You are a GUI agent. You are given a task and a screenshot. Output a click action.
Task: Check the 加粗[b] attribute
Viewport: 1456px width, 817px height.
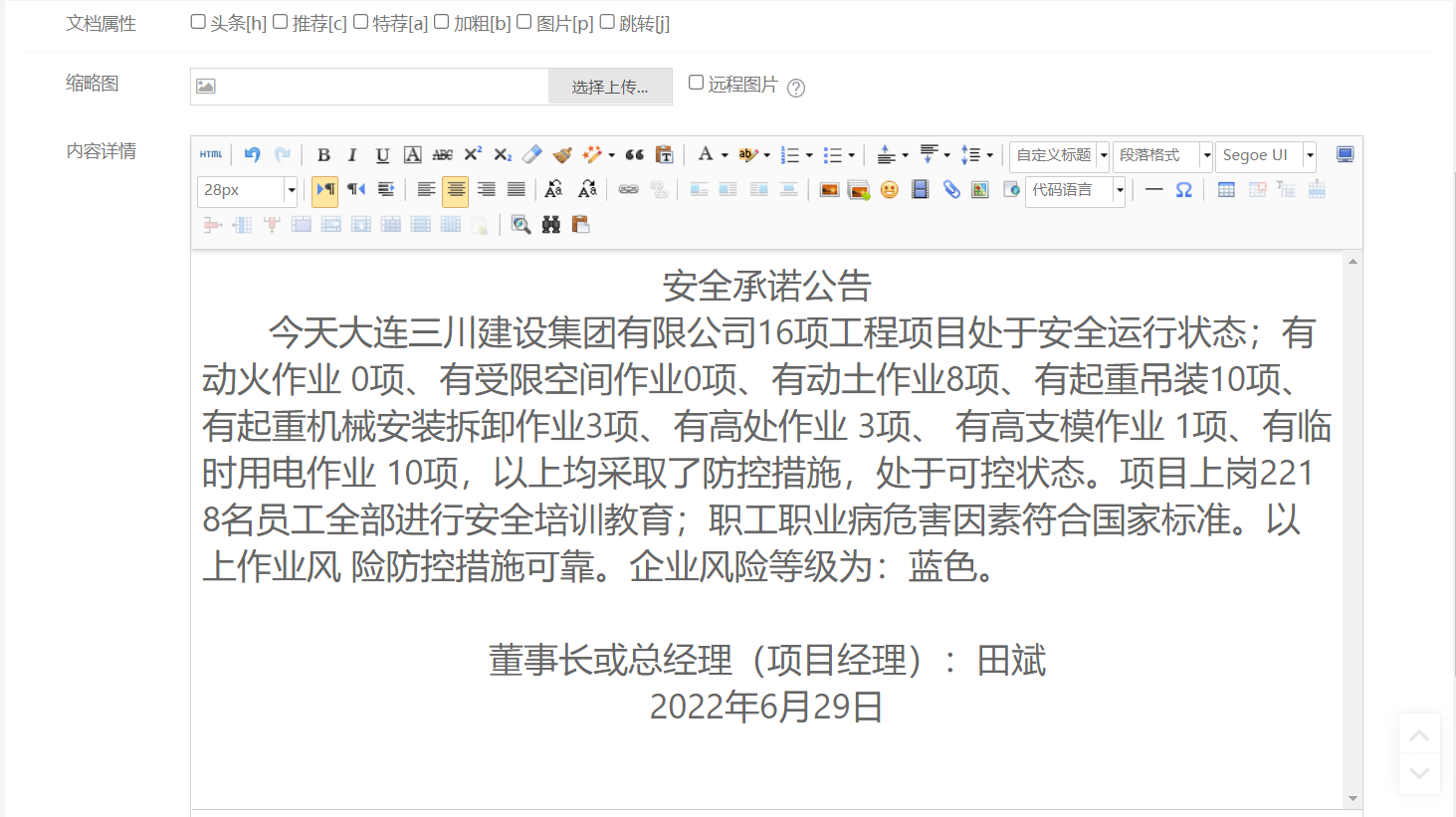[x=442, y=22]
